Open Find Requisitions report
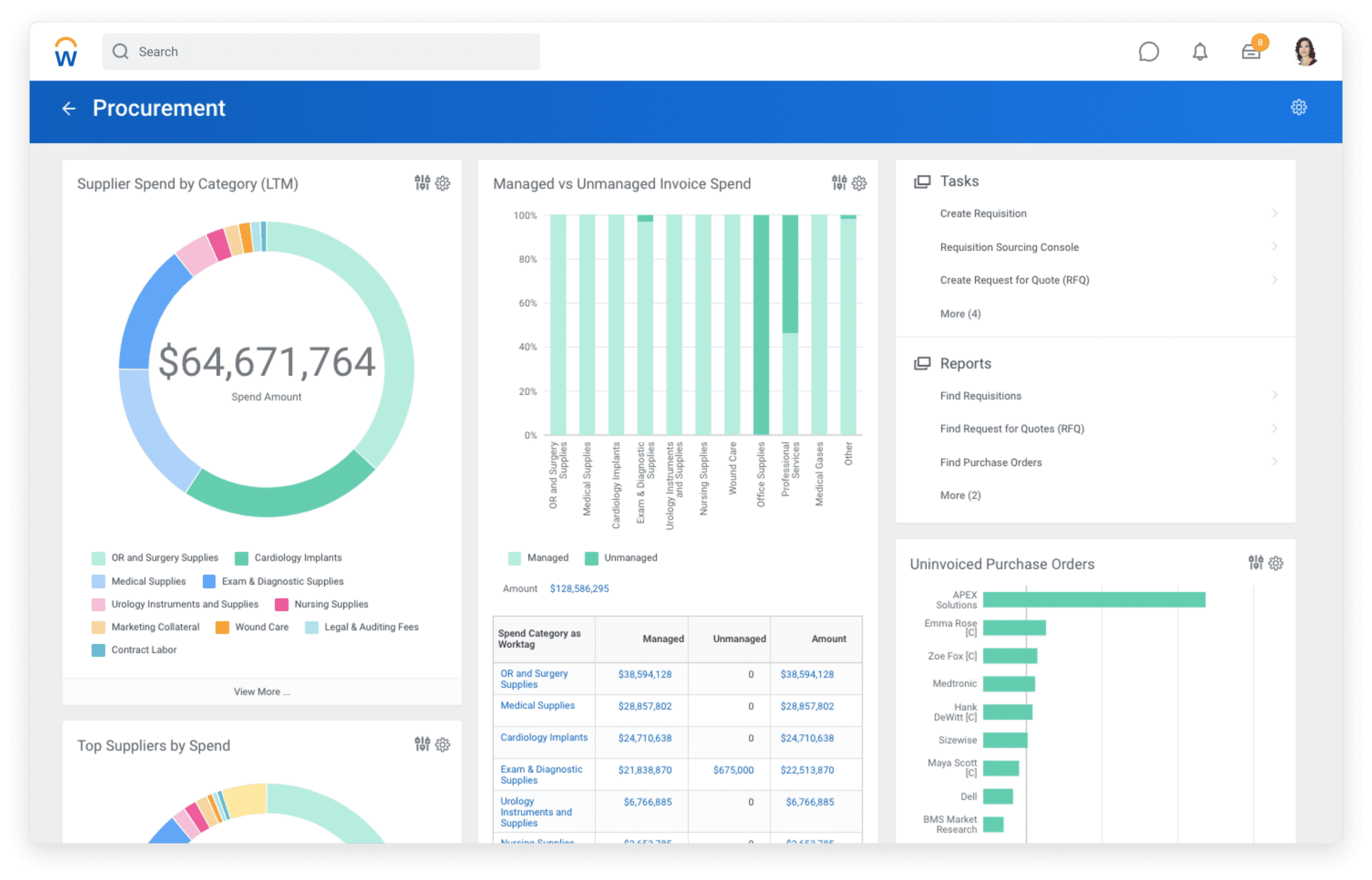The image size is (1372, 880). [x=980, y=395]
